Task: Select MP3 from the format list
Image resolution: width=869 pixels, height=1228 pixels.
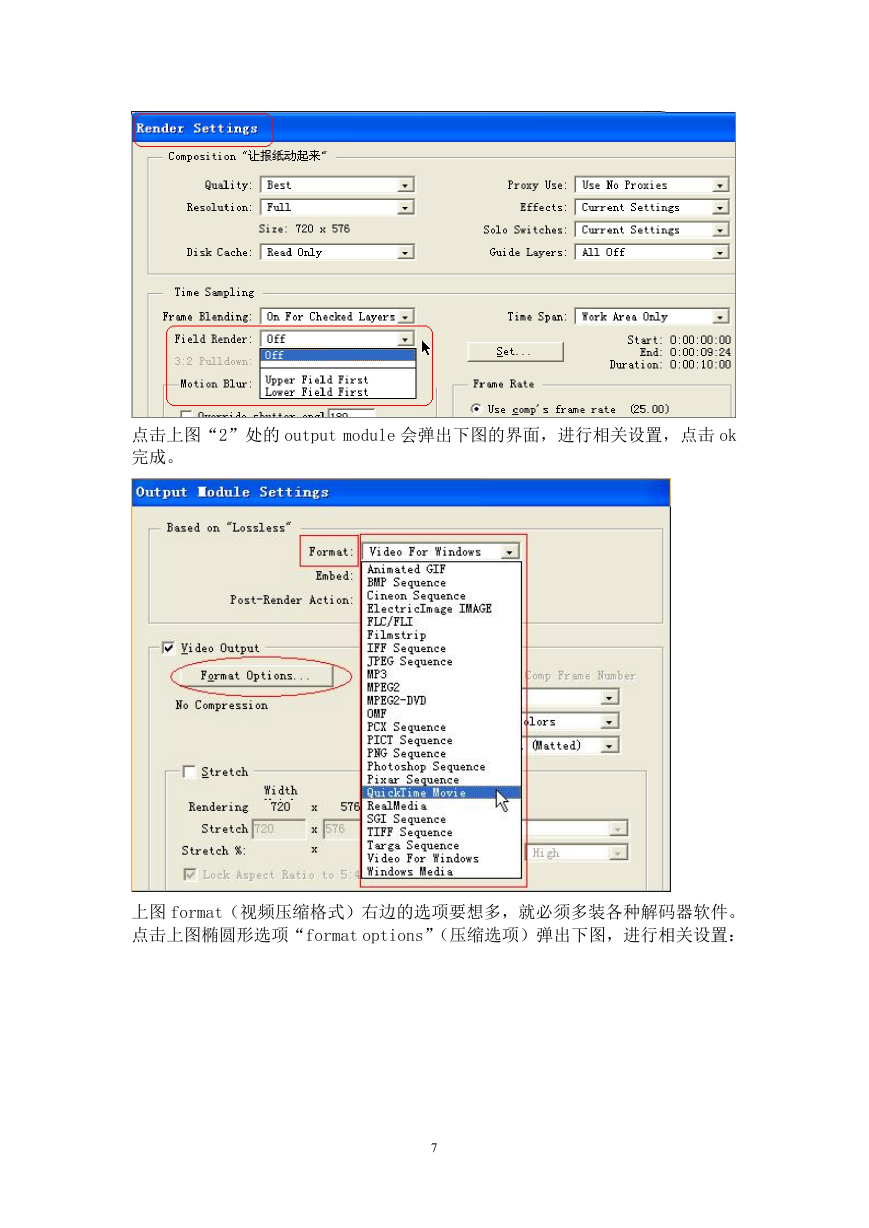Action: tap(441, 674)
